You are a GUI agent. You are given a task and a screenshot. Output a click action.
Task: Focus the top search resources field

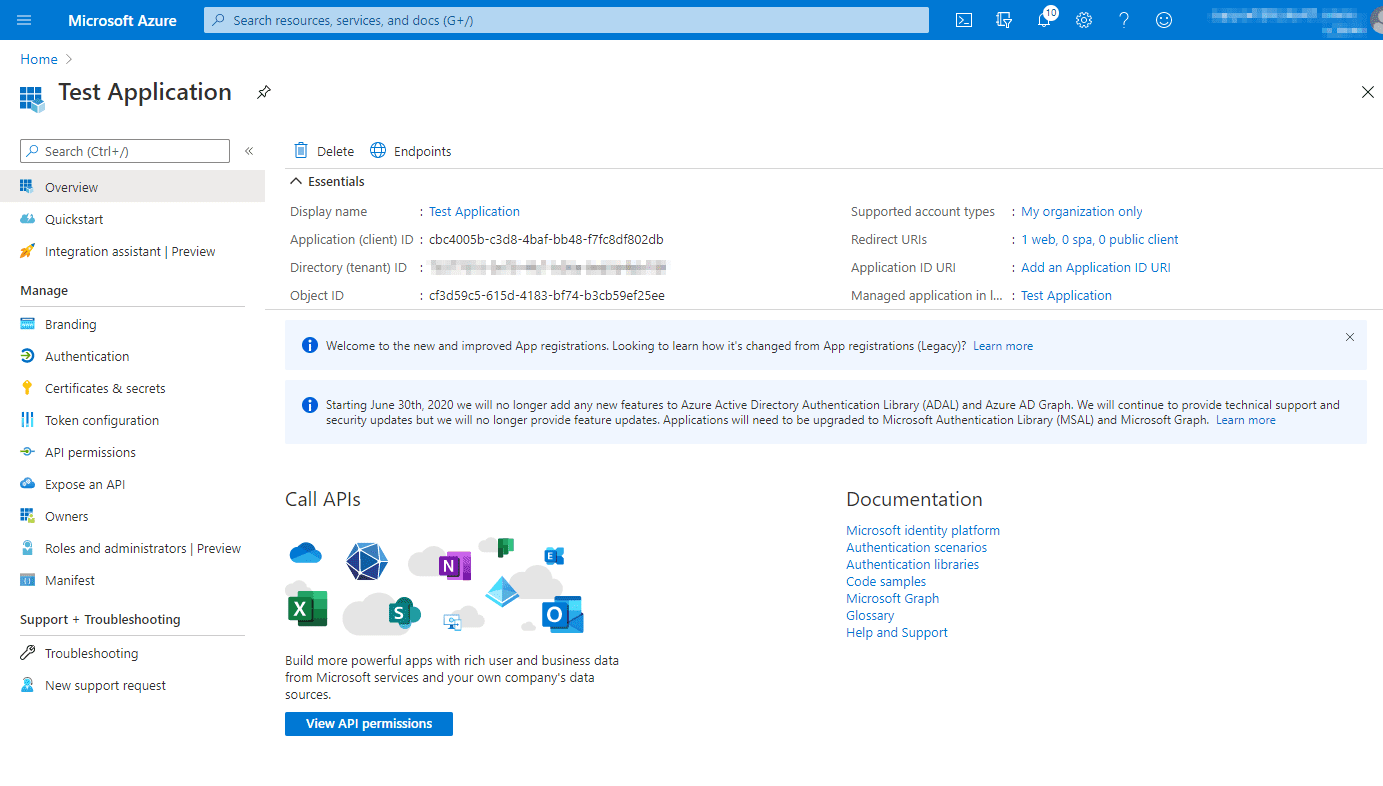click(566, 20)
